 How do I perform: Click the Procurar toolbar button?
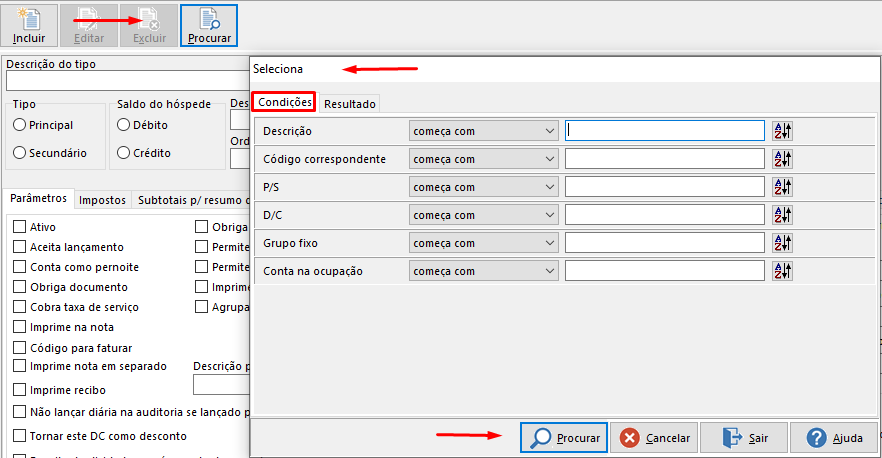coord(209,25)
